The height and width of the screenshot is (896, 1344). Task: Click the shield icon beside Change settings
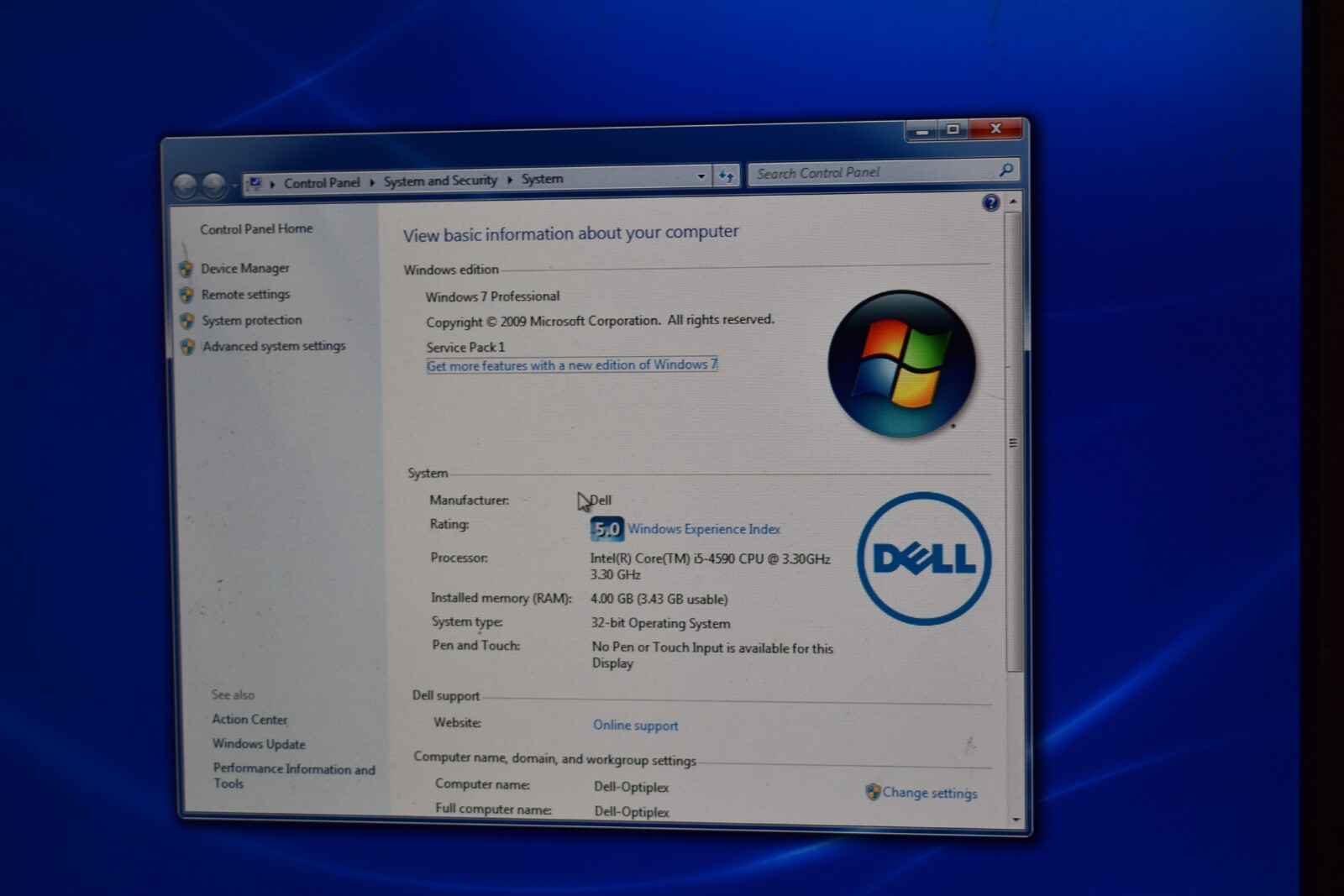(x=873, y=791)
